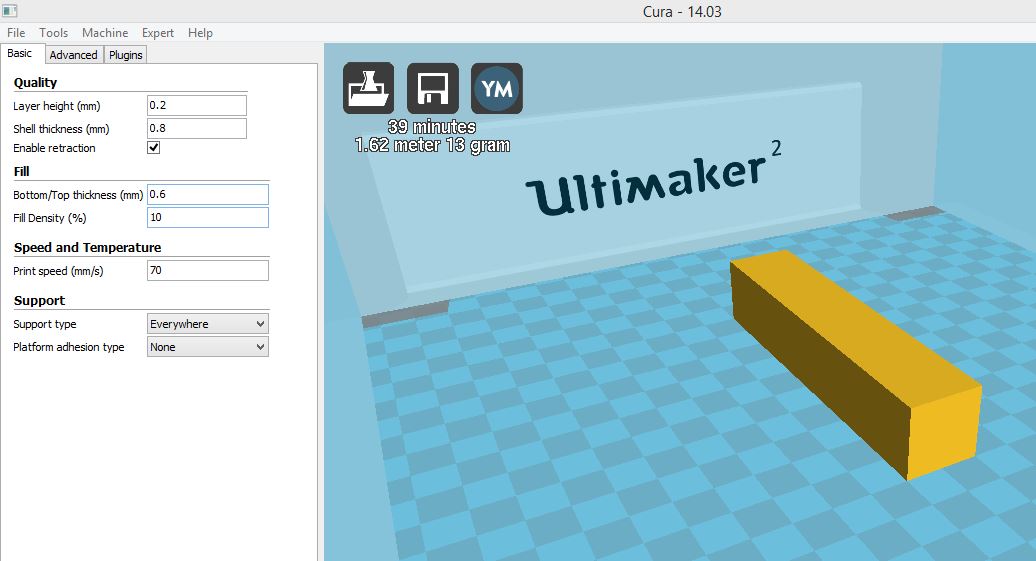Open the File menu
The width and height of the screenshot is (1036, 561).
coord(16,33)
